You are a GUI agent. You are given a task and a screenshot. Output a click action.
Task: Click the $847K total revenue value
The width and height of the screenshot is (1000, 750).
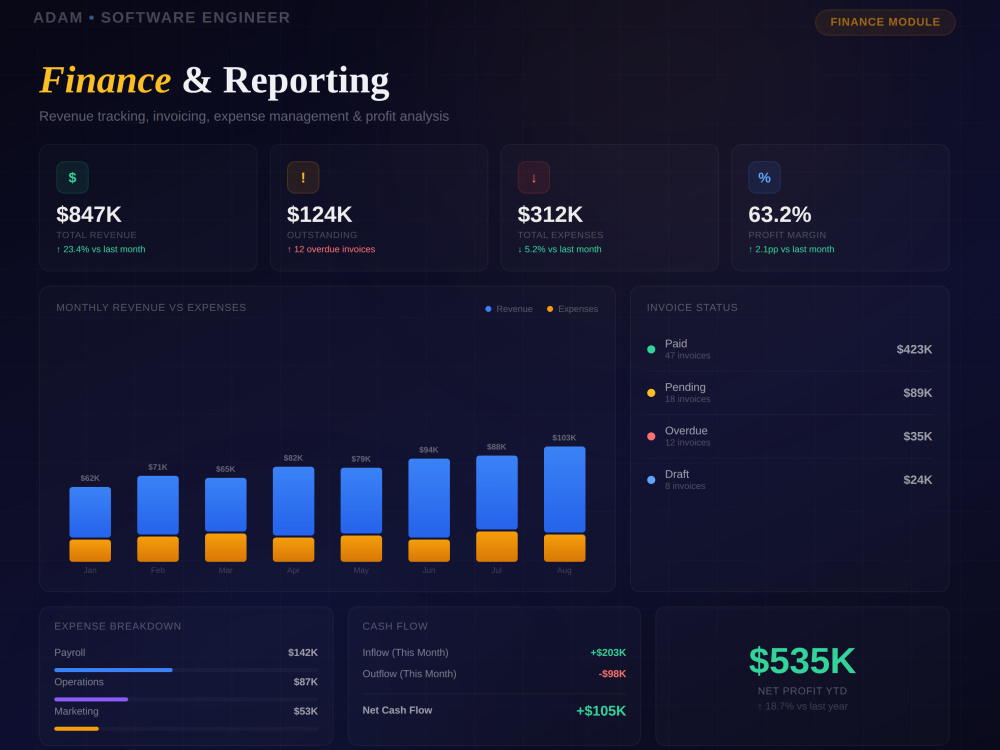[89, 214]
